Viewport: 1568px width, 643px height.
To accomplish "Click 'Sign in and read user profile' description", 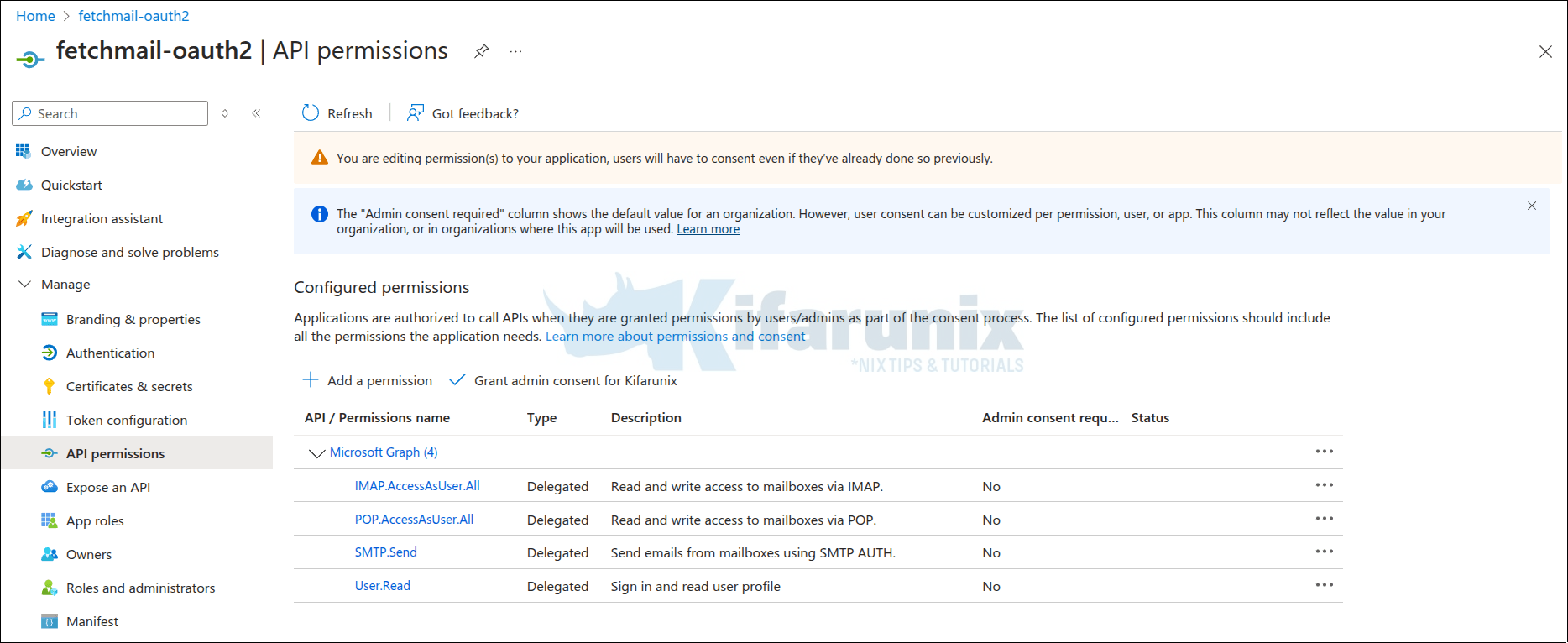I will [x=696, y=587].
